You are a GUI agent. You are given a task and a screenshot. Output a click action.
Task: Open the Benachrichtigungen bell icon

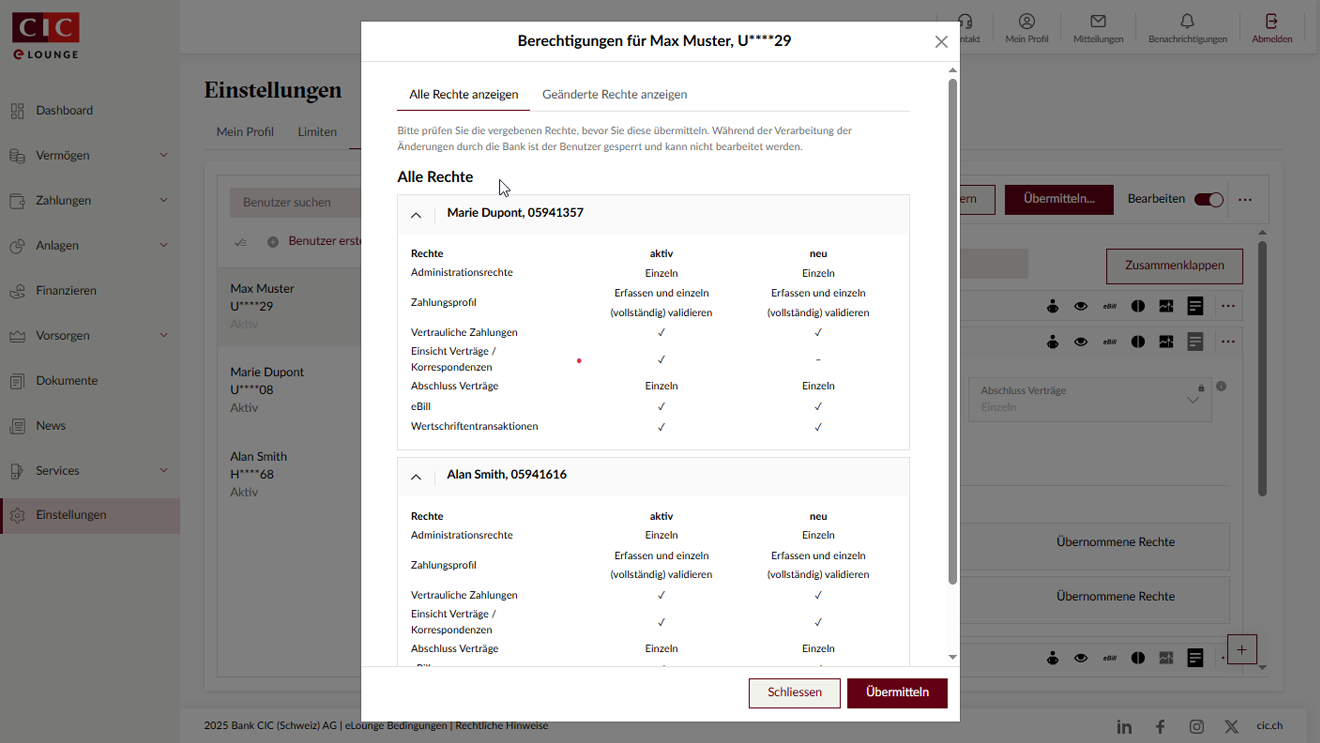point(1187,22)
